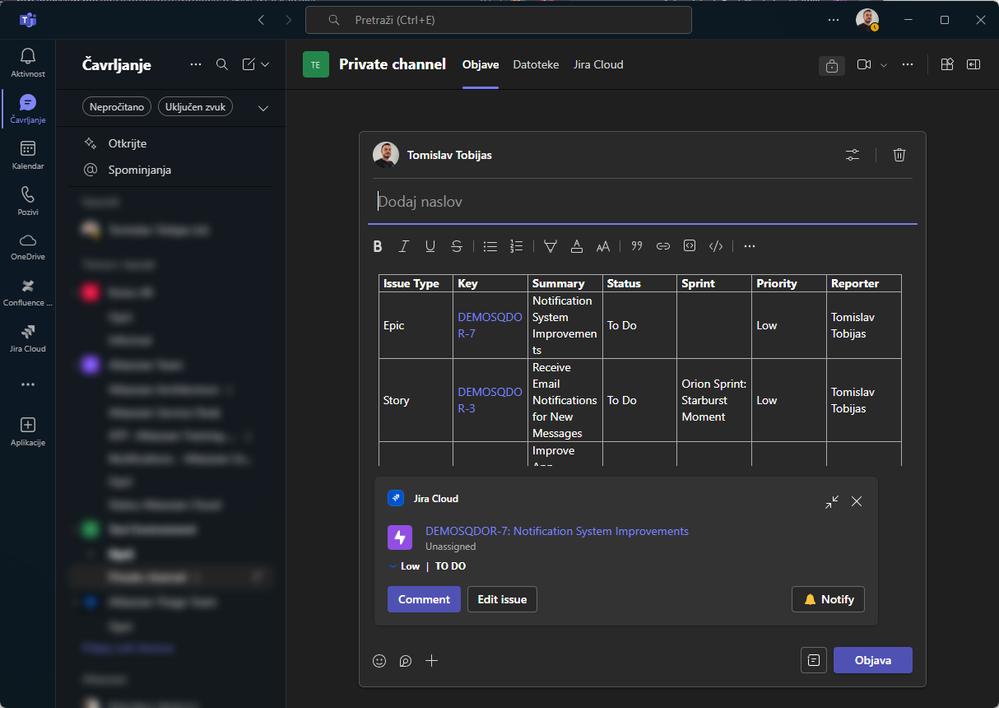The width and height of the screenshot is (999, 708).
Task: Open the add apps icon in the channel header
Action: coord(947,64)
